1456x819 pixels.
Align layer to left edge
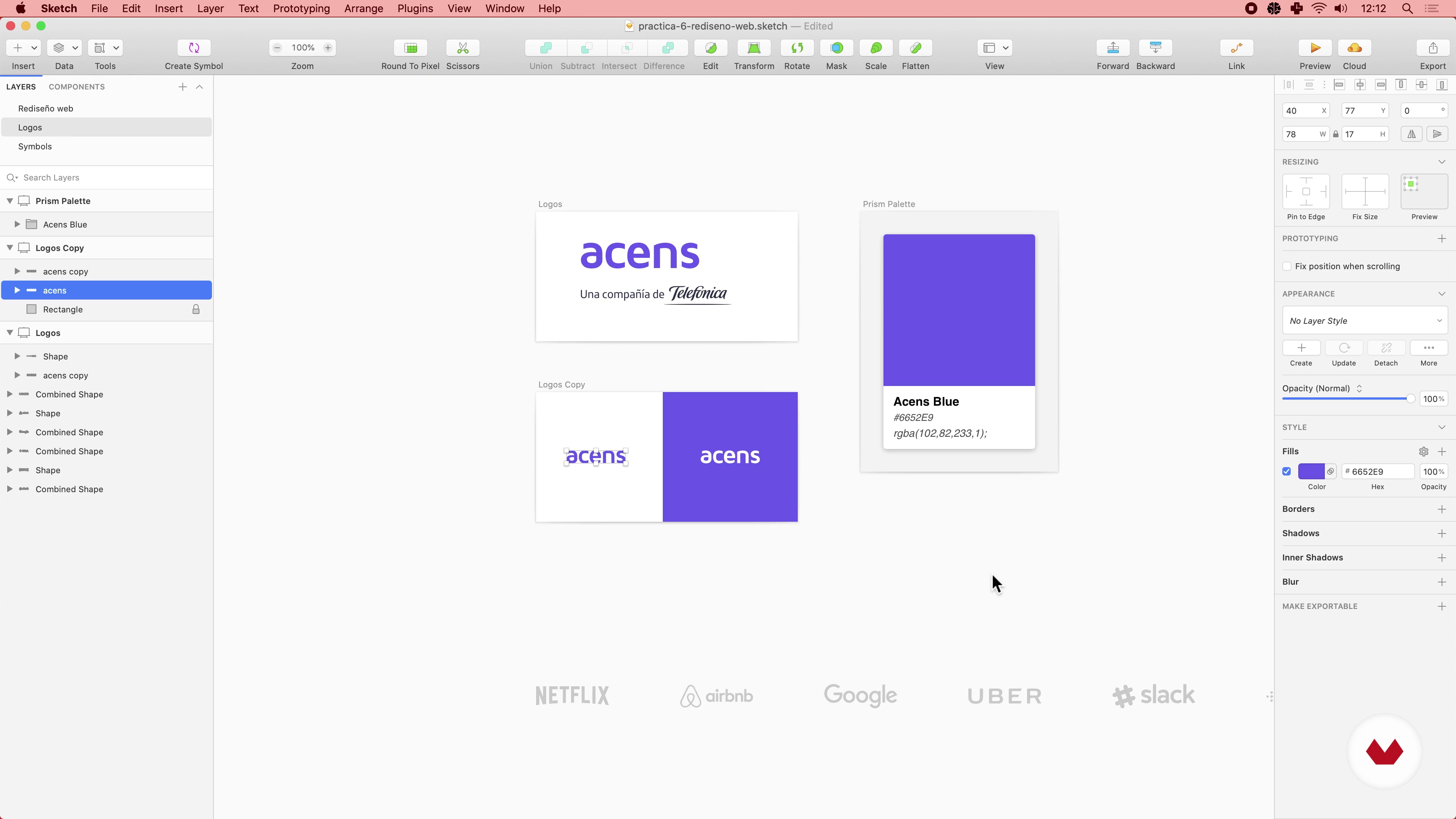click(1339, 85)
